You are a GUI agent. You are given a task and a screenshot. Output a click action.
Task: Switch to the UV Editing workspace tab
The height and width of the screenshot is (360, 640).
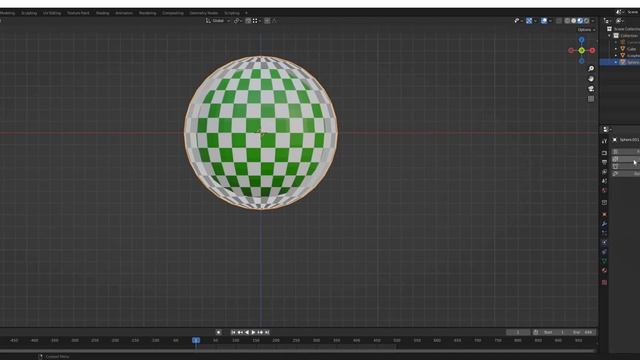[x=52, y=13]
